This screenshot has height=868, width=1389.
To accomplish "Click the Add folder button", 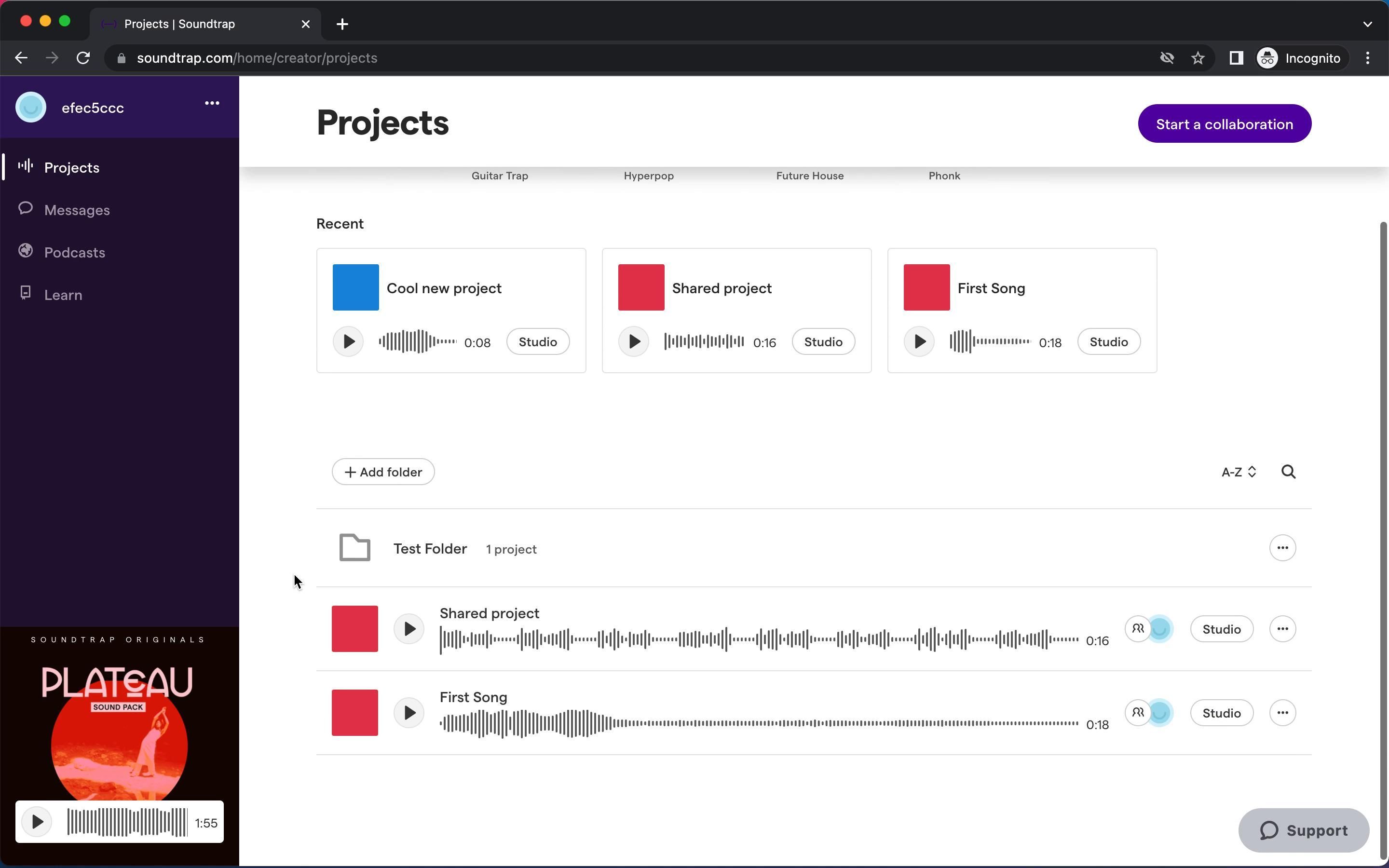I will point(383,472).
